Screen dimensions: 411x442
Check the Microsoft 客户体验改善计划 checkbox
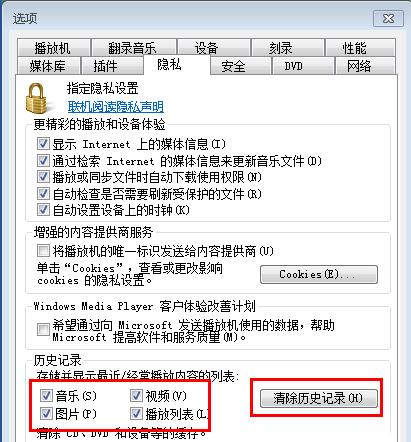pos(43,329)
